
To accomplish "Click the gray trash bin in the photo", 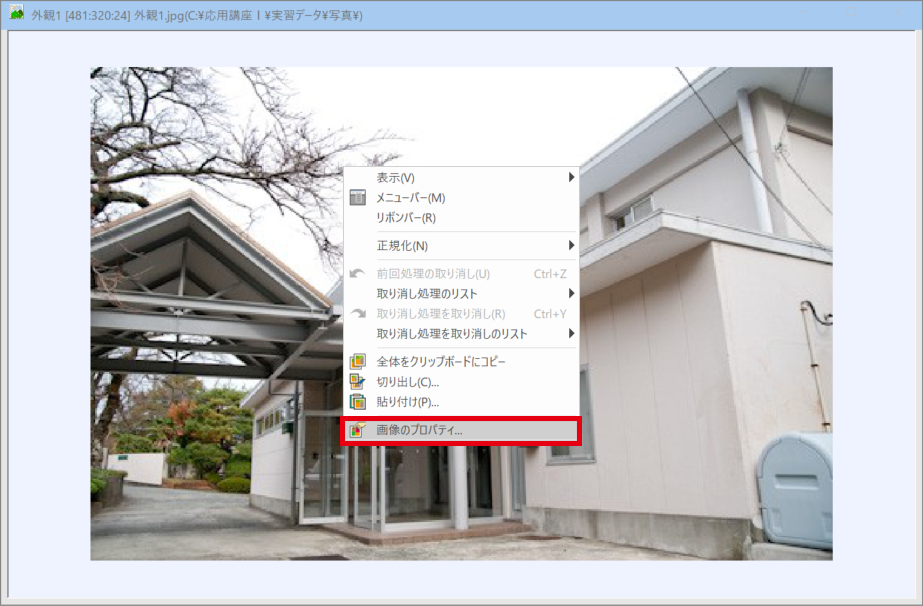I will click(795, 491).
